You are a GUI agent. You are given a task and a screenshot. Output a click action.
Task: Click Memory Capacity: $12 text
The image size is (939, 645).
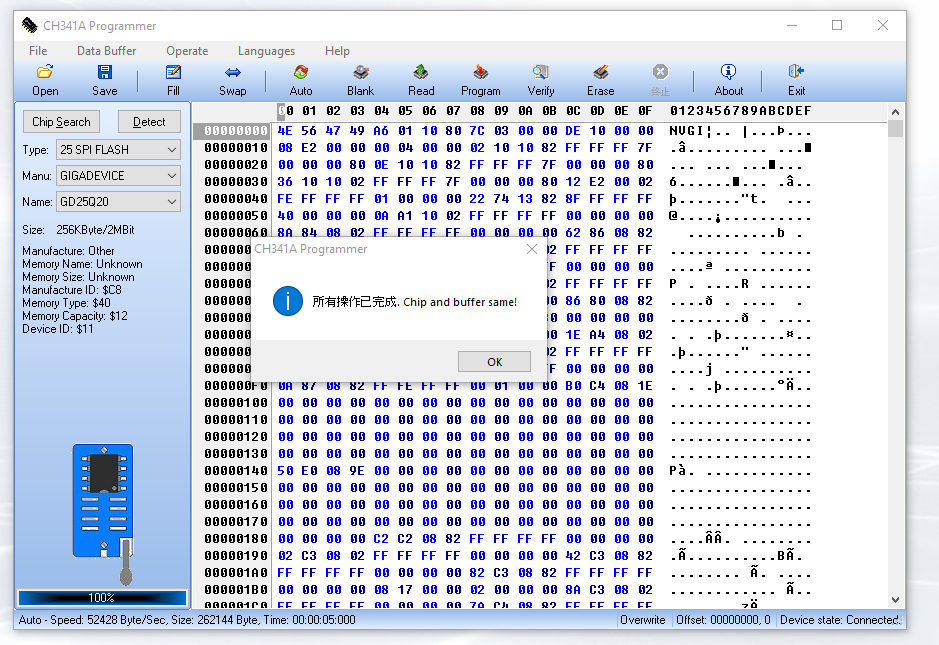point(75,316)
